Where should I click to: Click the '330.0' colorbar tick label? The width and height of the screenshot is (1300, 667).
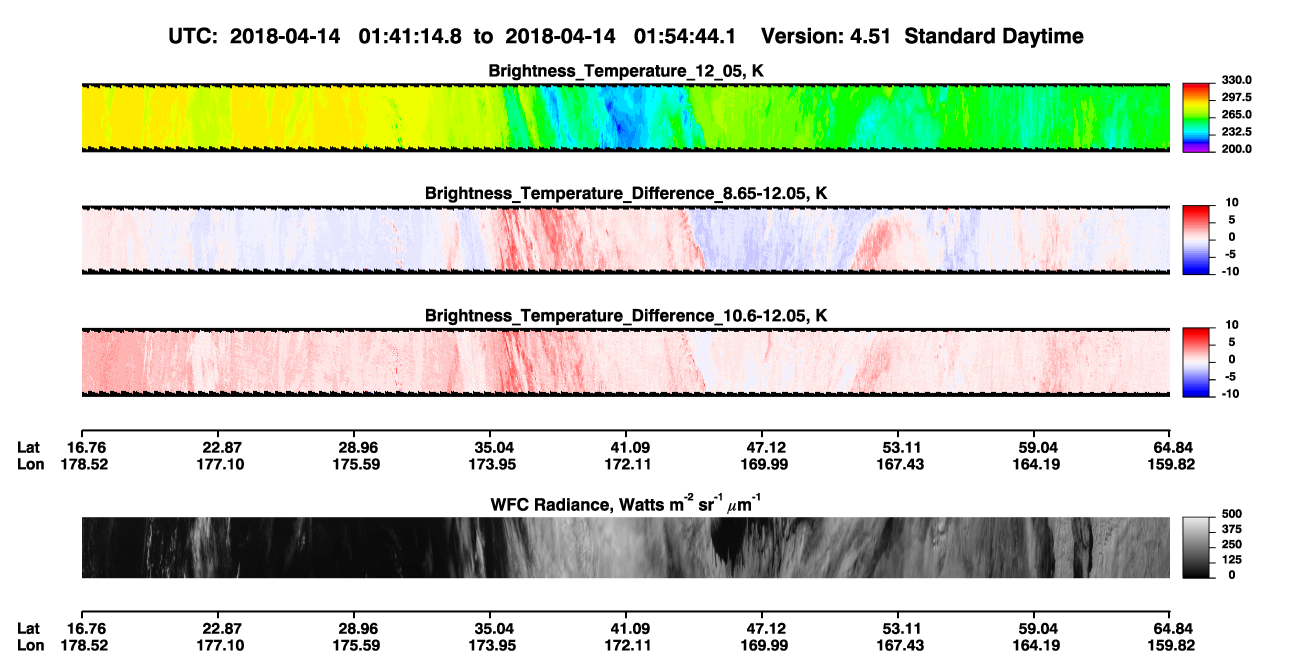pos(1238,80)
